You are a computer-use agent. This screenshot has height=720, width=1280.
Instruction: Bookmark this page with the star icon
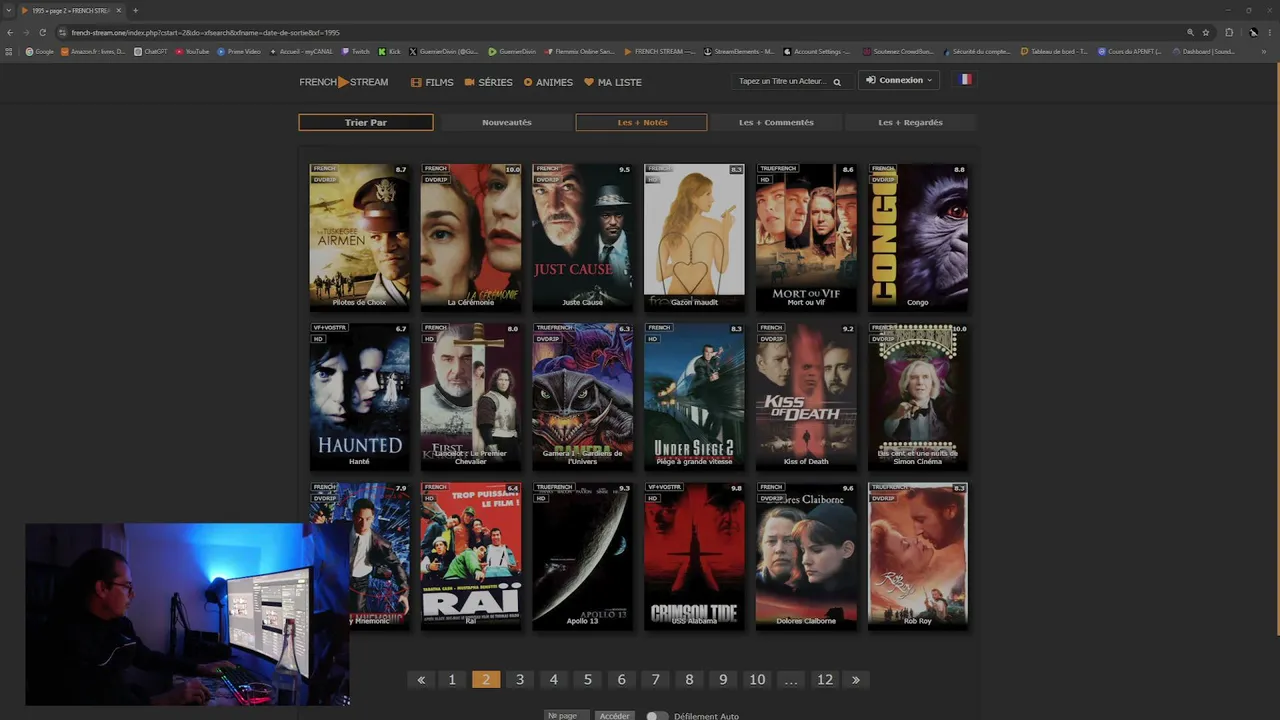coord(1206,32)
